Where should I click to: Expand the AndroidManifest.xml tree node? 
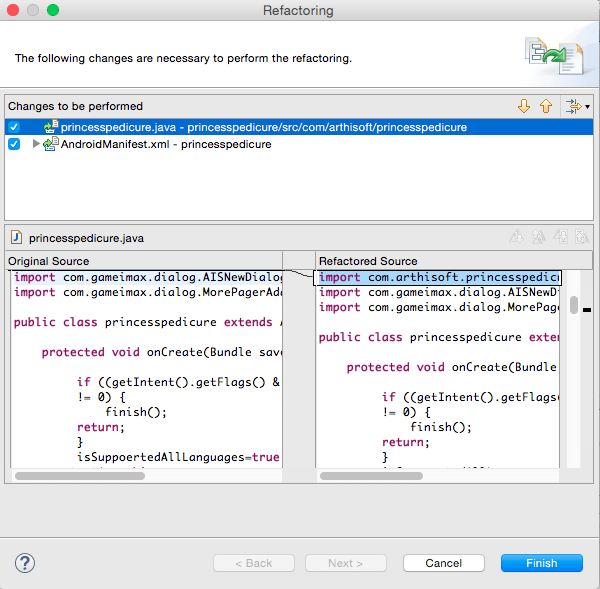[37, 144]
